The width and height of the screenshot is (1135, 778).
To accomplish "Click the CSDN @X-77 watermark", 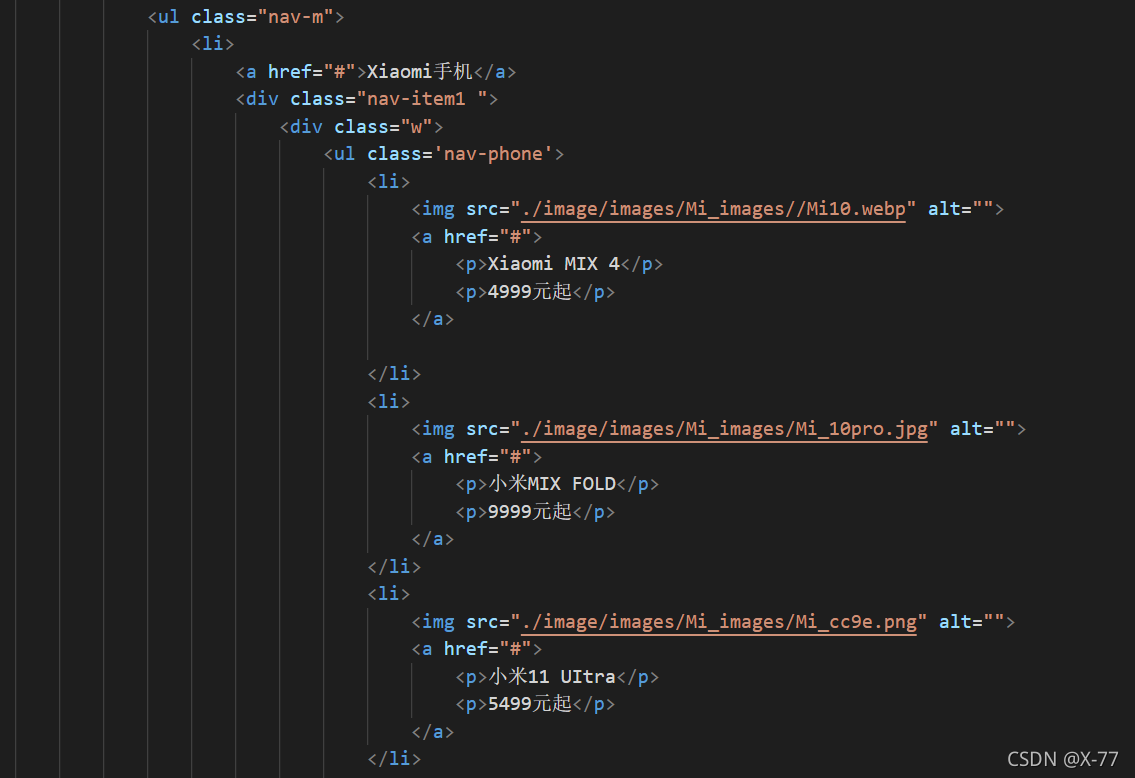I will click(1063, 759).
